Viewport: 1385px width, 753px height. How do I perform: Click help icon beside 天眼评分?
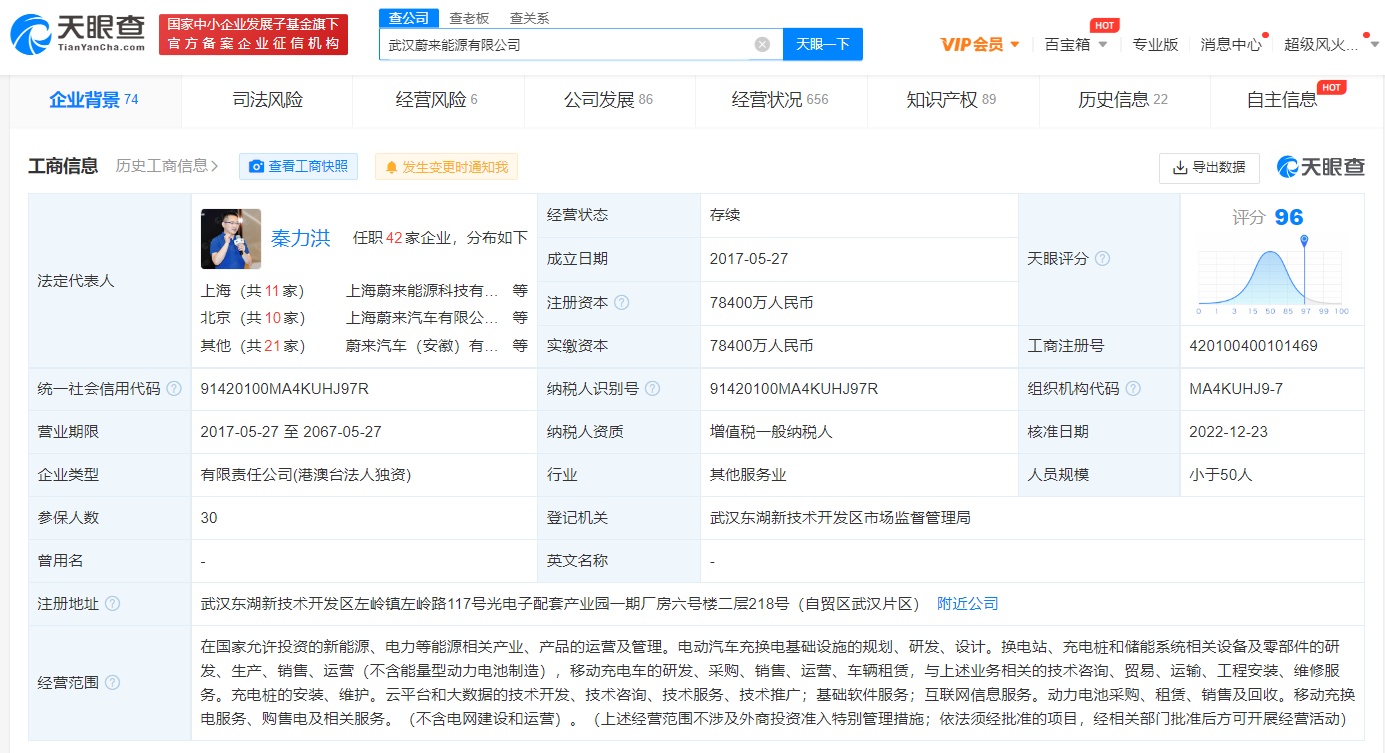[x=1102, y=259]
